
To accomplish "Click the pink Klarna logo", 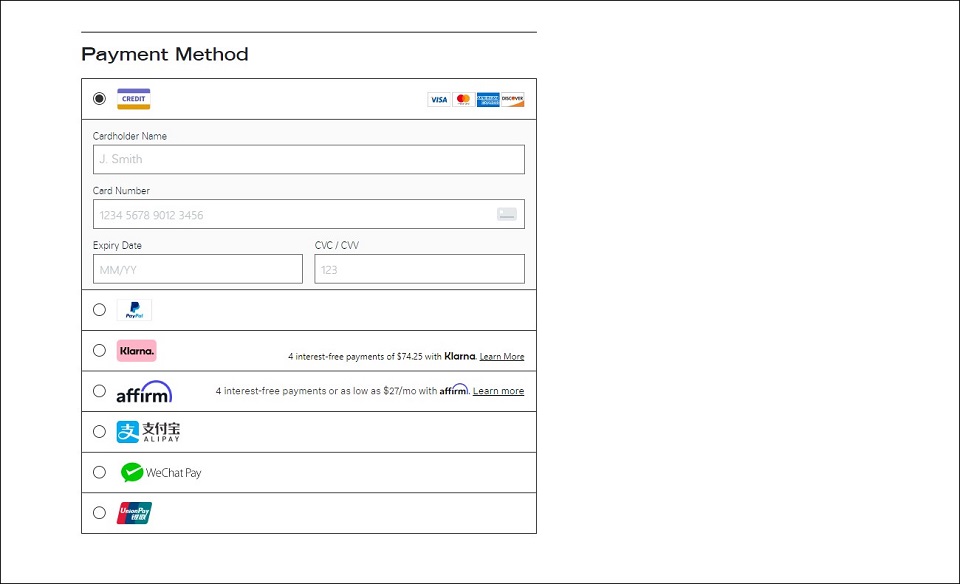I will (137, 351).
